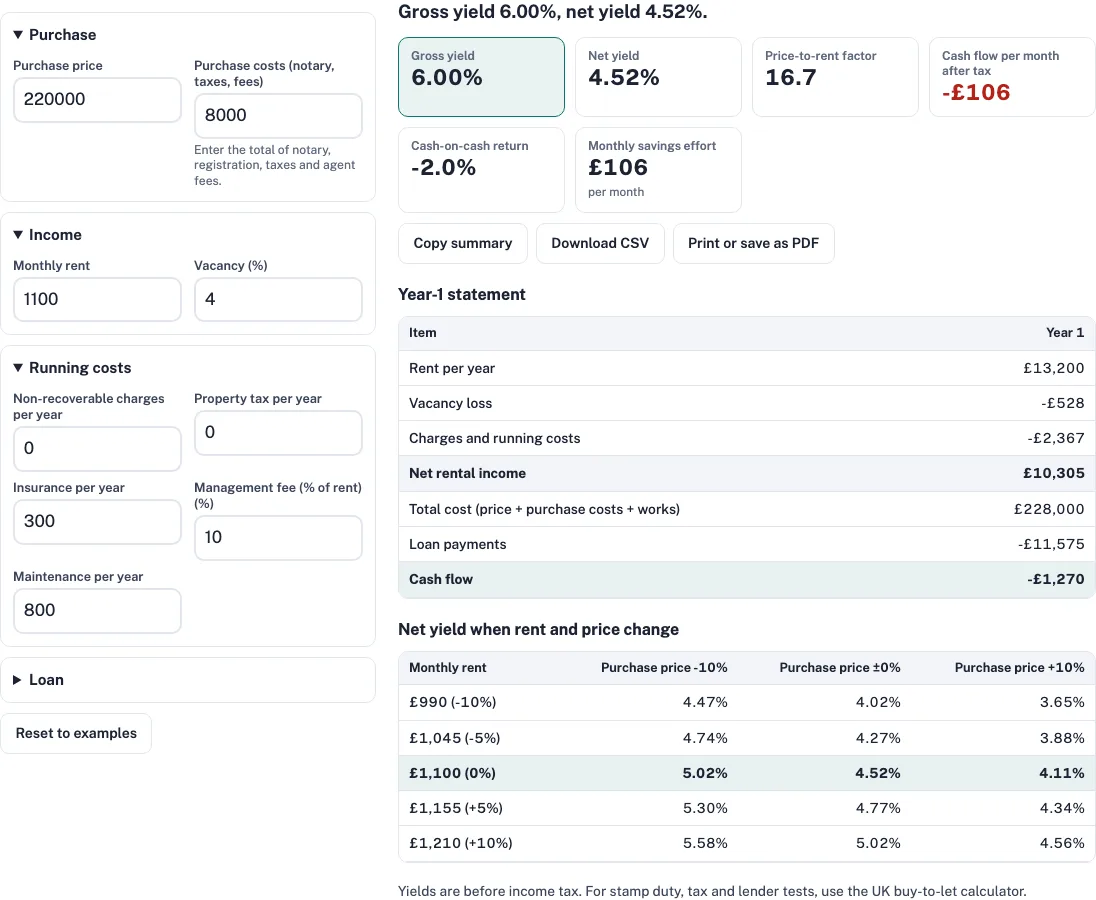The width and height of the screenshot is (1096, 900).
Task: Click Reset to examples button
Action: (x=76, y=733)
